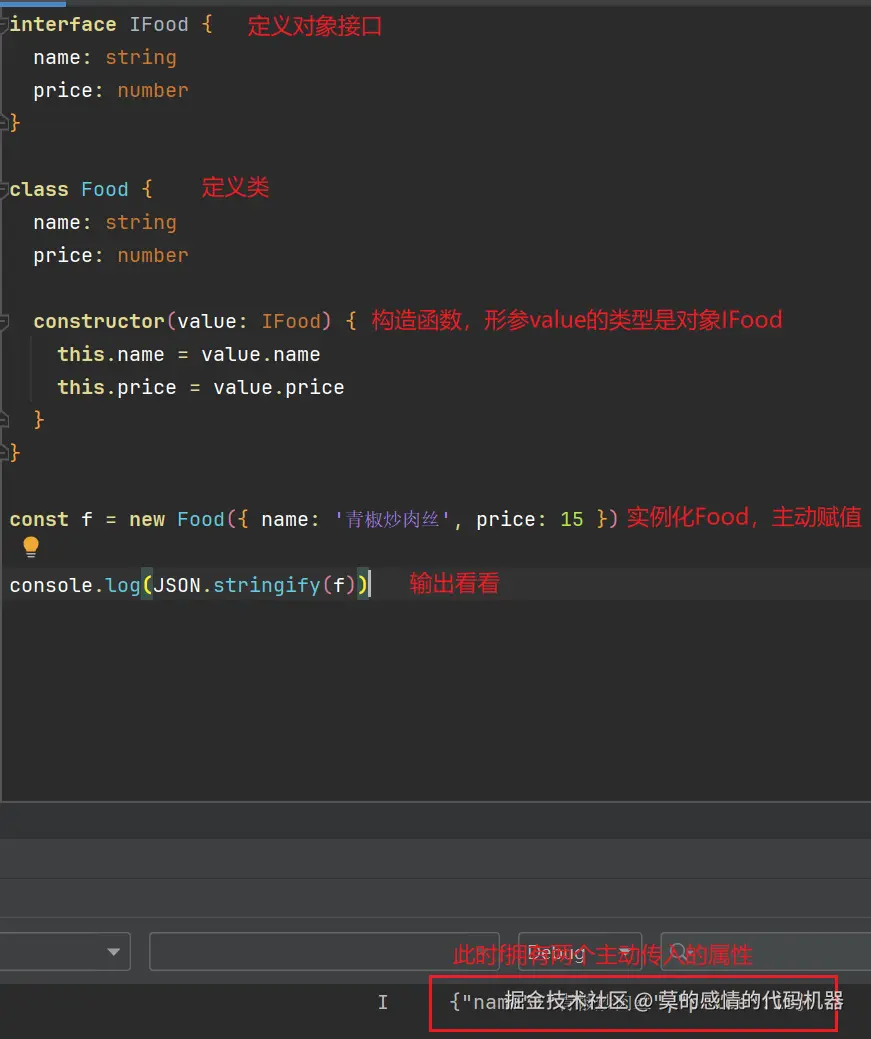The height and width of the screenshot is (1039, 871).
Task: Click 'value.price' on the assignment line
Action: point(278,388)
